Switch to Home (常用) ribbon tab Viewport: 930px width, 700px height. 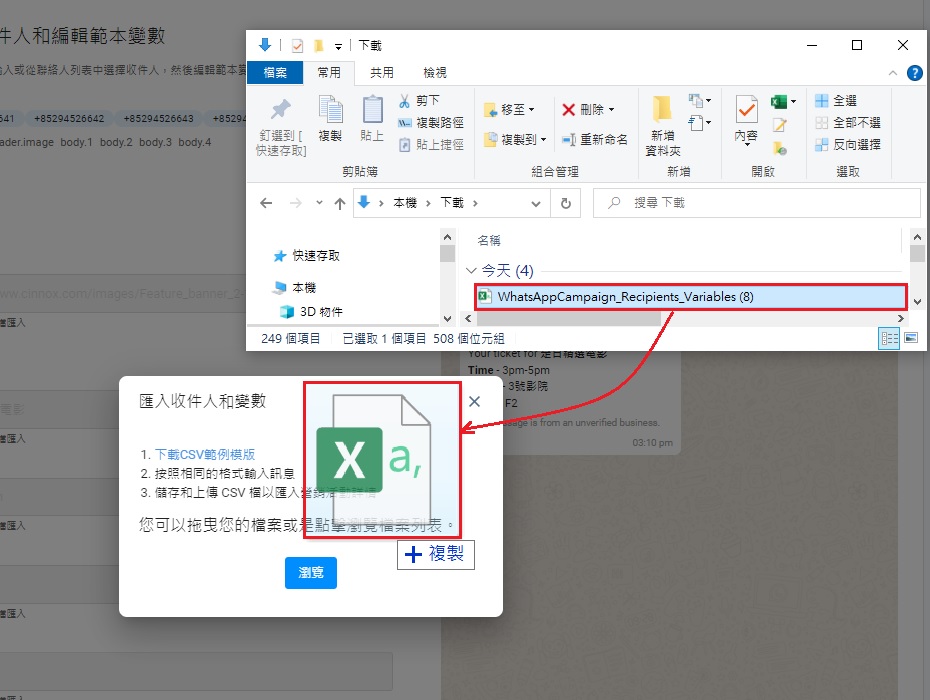coord(329,72)
